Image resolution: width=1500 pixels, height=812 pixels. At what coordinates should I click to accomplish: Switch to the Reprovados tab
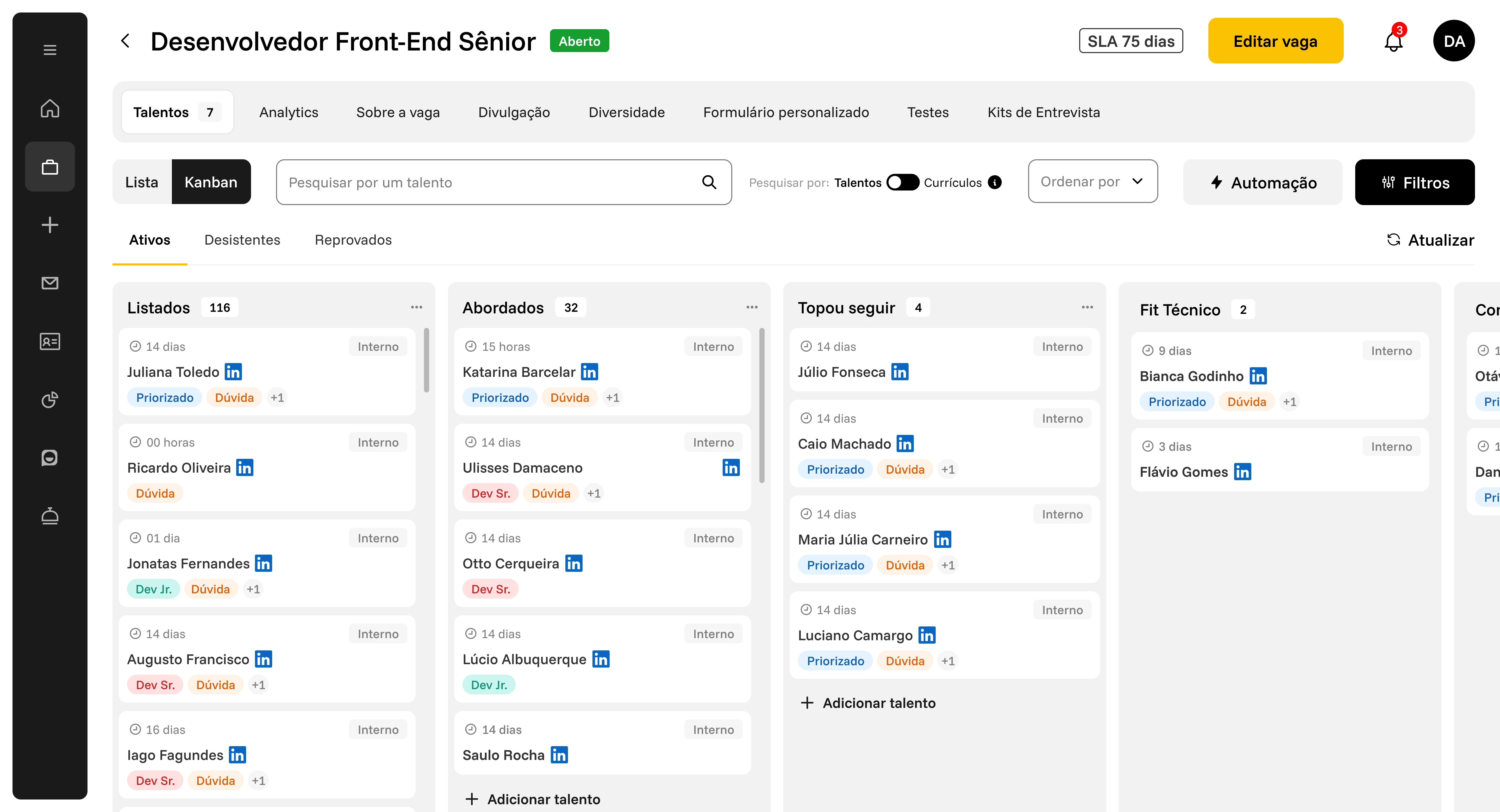(353, 240)
